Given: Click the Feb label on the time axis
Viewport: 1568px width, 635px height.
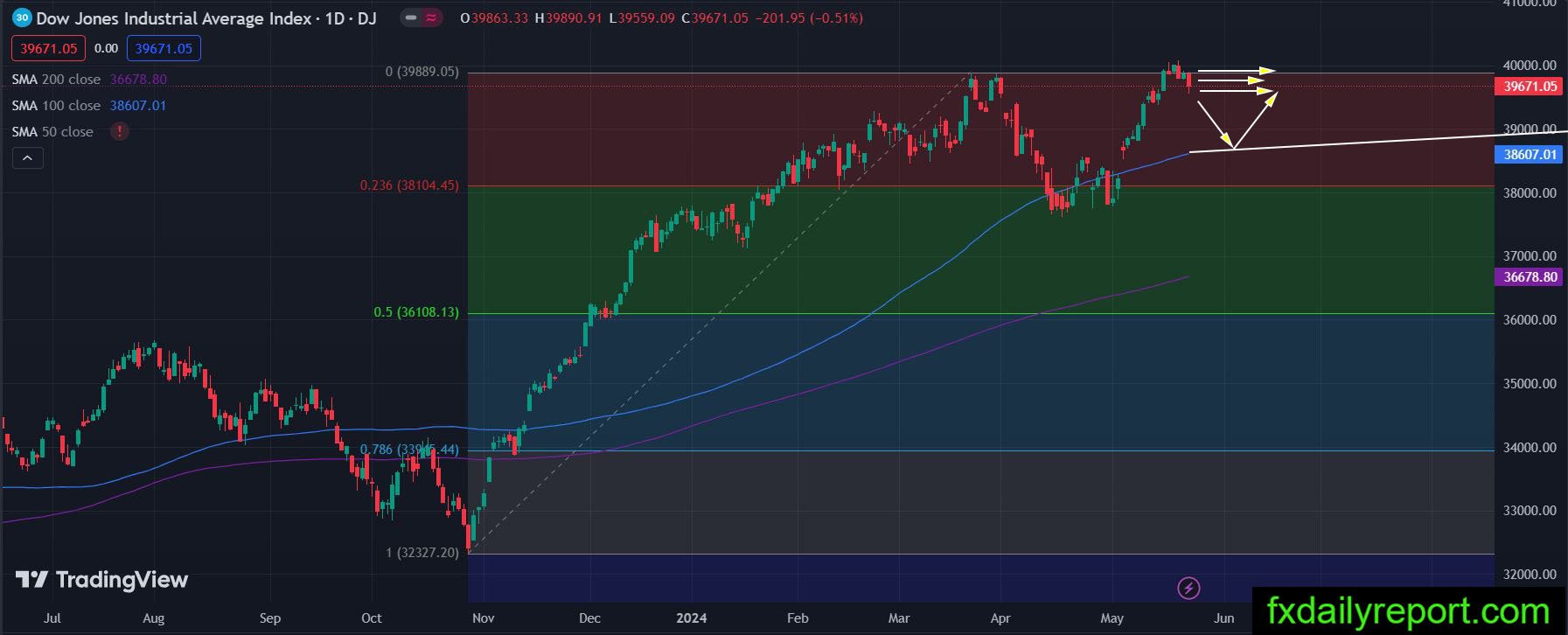Looking at the screenshot, I should [x=798, y=618].
